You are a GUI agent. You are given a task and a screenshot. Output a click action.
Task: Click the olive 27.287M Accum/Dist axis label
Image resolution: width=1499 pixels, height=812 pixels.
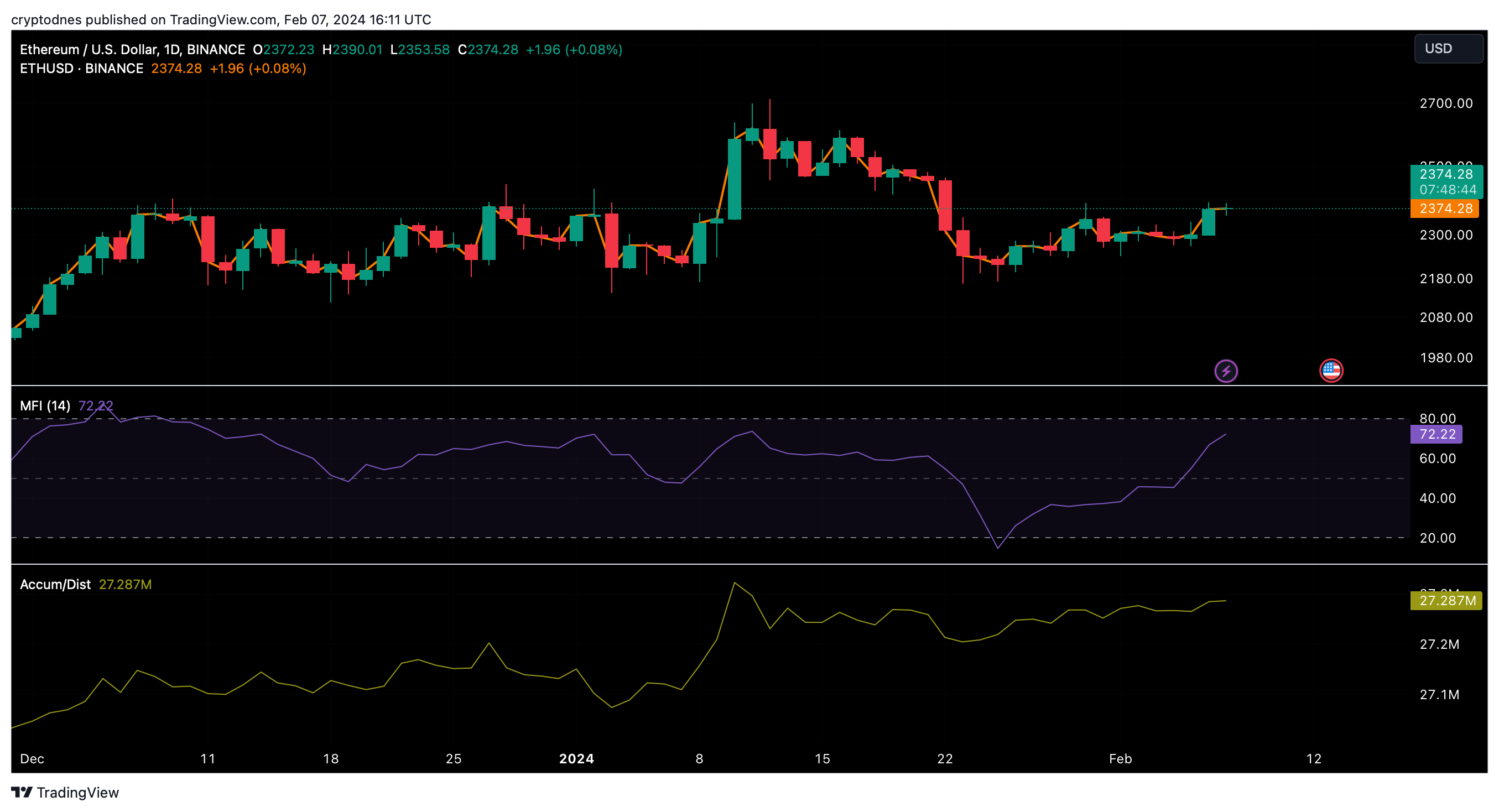click(1446, 601)
